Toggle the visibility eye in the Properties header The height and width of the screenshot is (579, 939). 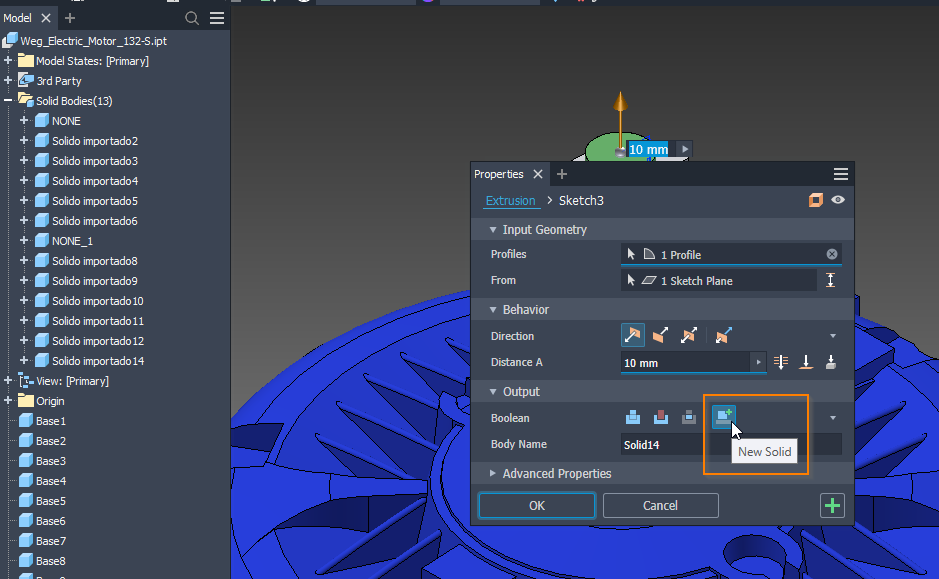[x=838, y=200]
